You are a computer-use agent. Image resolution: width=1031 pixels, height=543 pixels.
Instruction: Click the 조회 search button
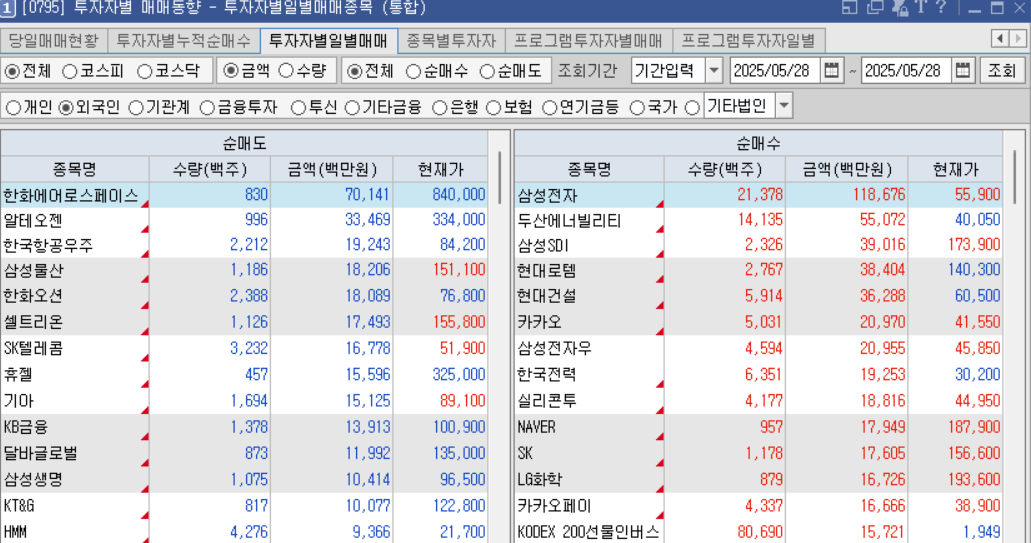coord(1001,70)
